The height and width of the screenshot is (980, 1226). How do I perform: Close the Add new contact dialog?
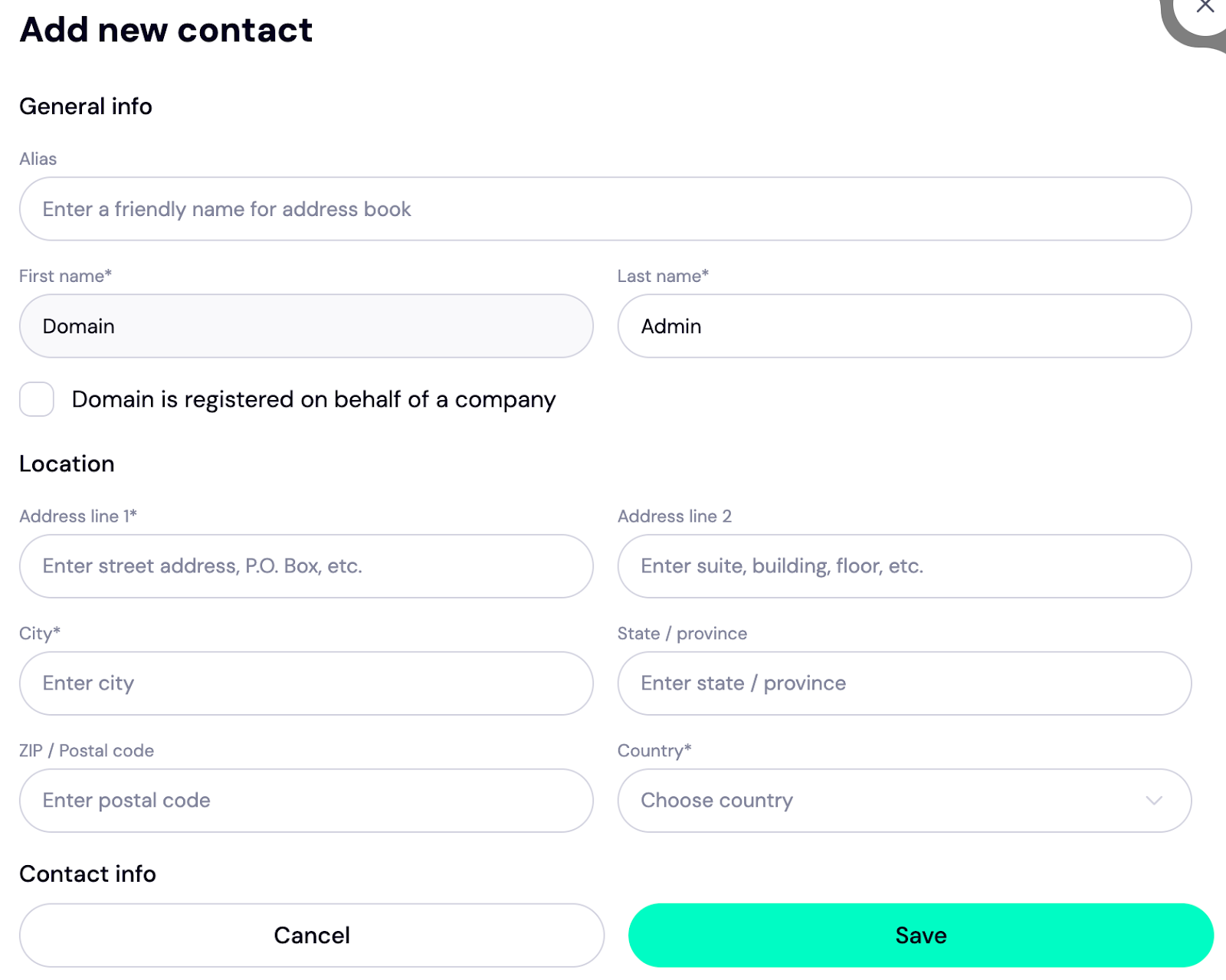pyautogui.click(x=1205, y=7)
